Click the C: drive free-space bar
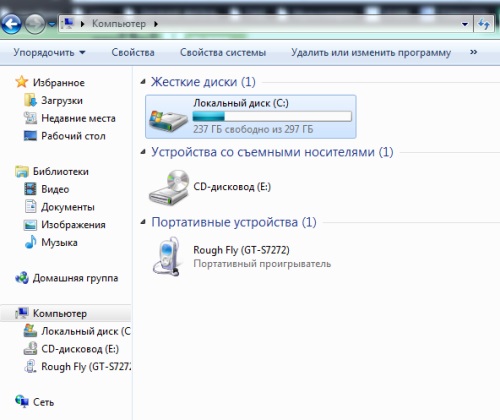The height and width of the screenshot is (420, 500). 272,116
